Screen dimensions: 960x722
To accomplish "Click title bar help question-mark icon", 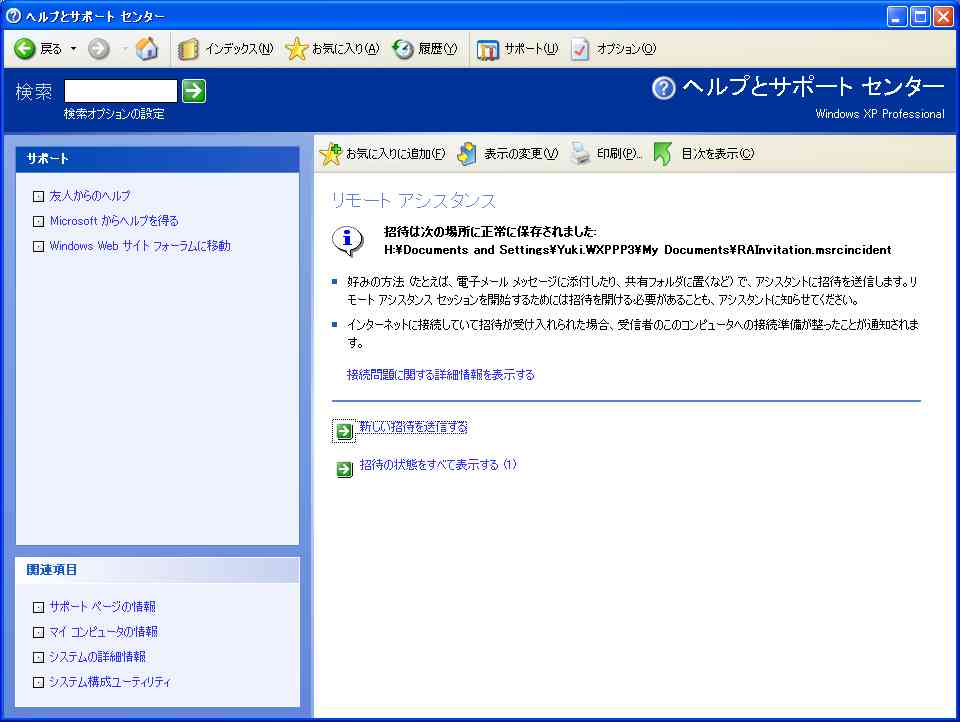I will coord(13,16).
